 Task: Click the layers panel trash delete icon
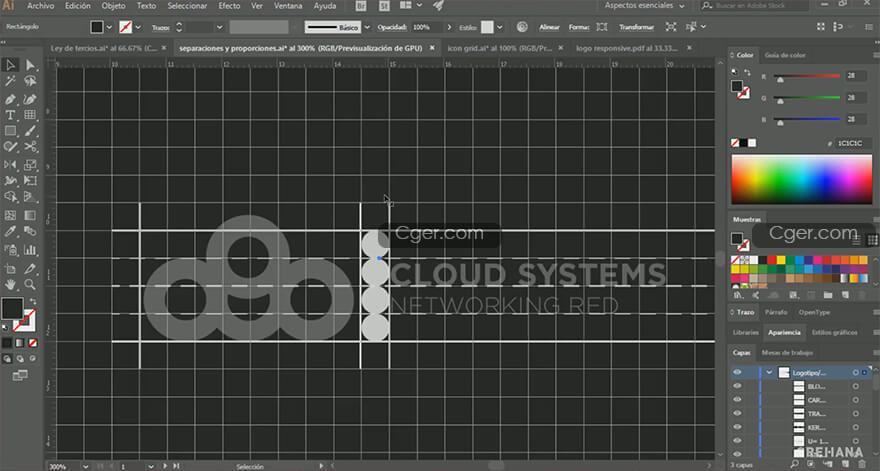[862, 465]
